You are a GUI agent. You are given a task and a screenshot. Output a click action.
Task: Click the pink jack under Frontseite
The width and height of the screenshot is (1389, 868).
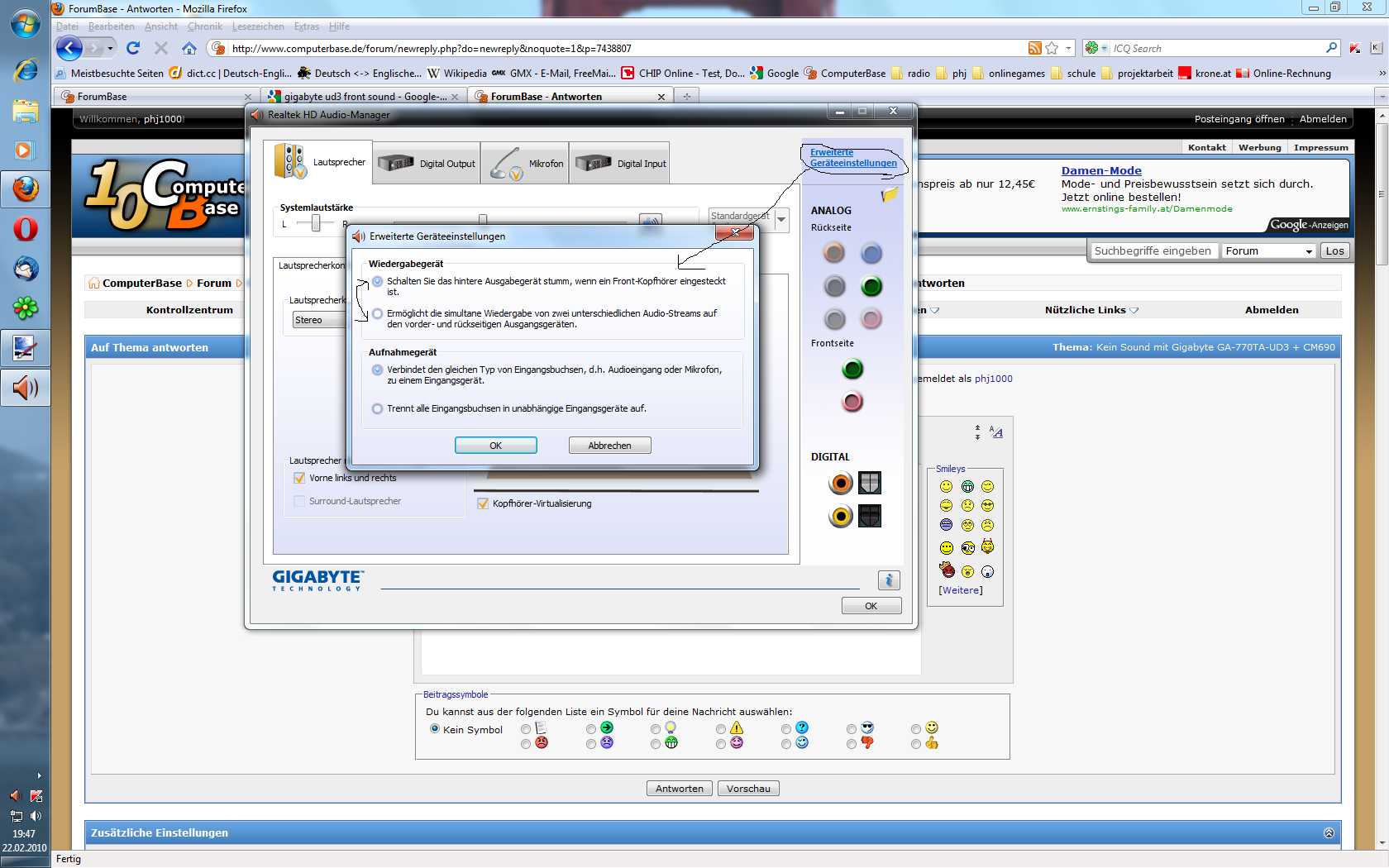(852, 402)
